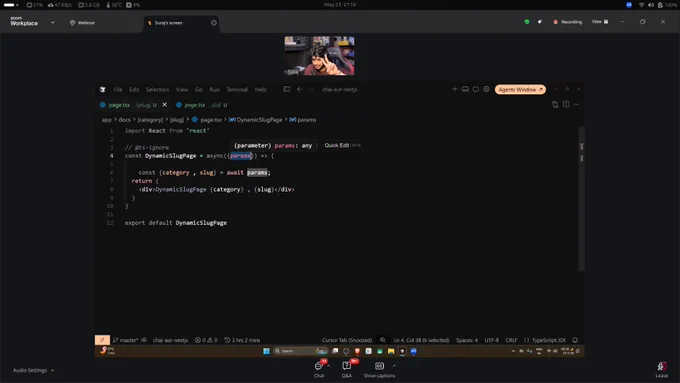
Task: Click the taskbar Search box
Action: click(300, 351)
